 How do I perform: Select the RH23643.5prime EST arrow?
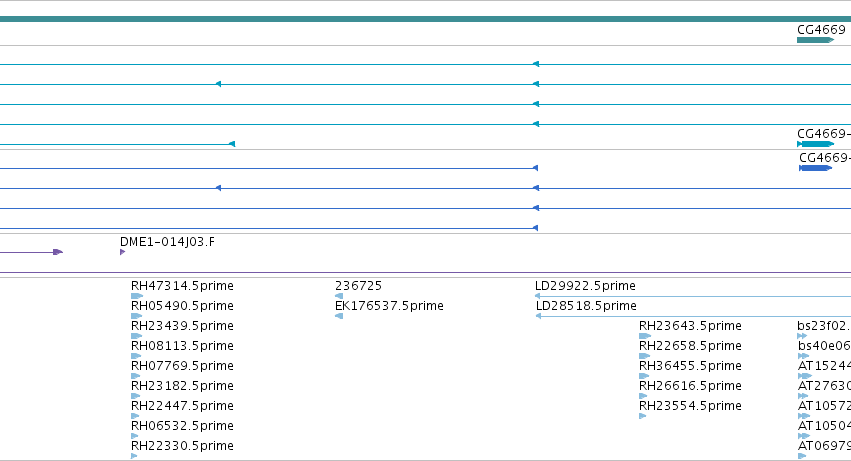coord(645,336)
